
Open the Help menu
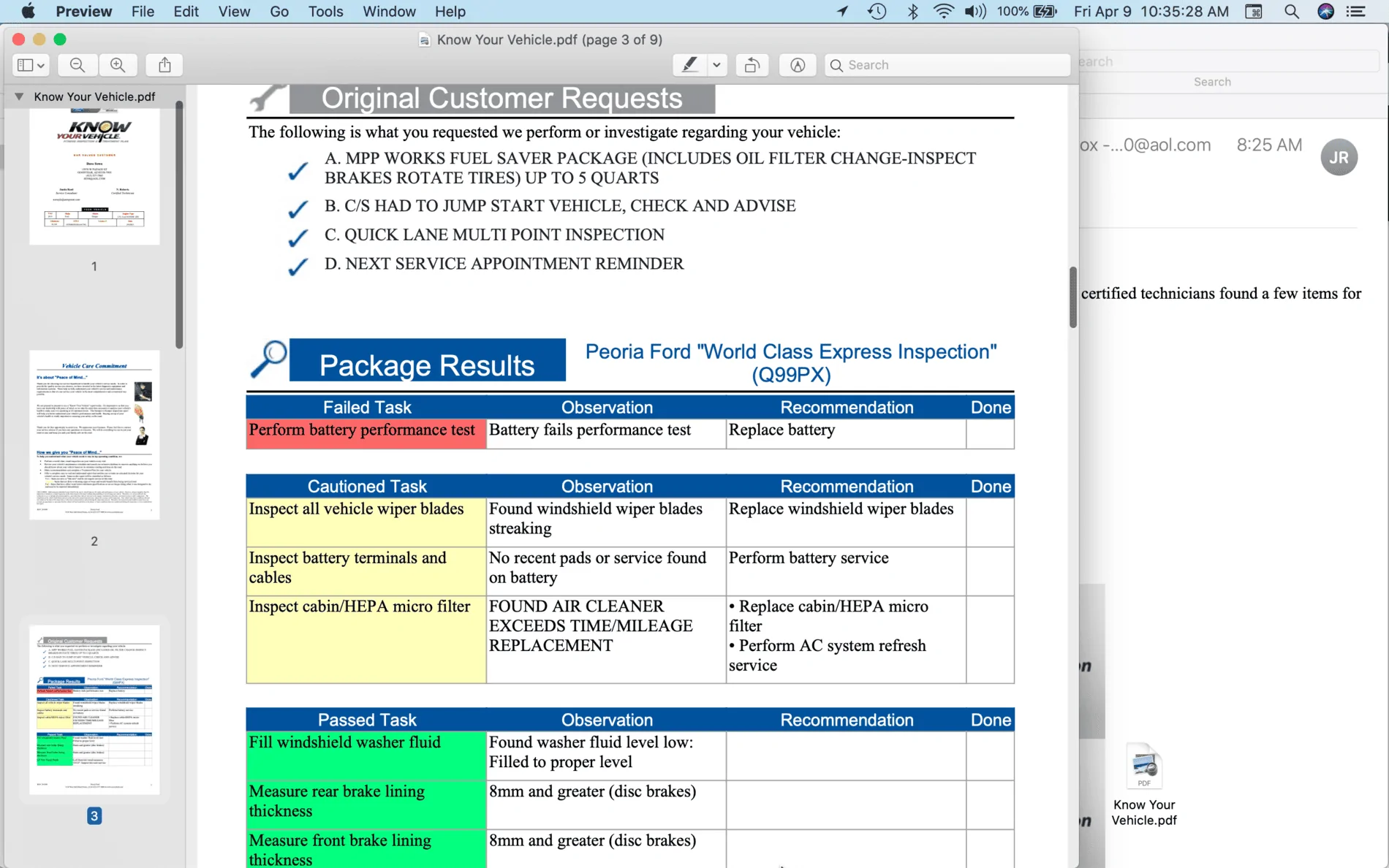pyautogui.click(x=450, y=11)
